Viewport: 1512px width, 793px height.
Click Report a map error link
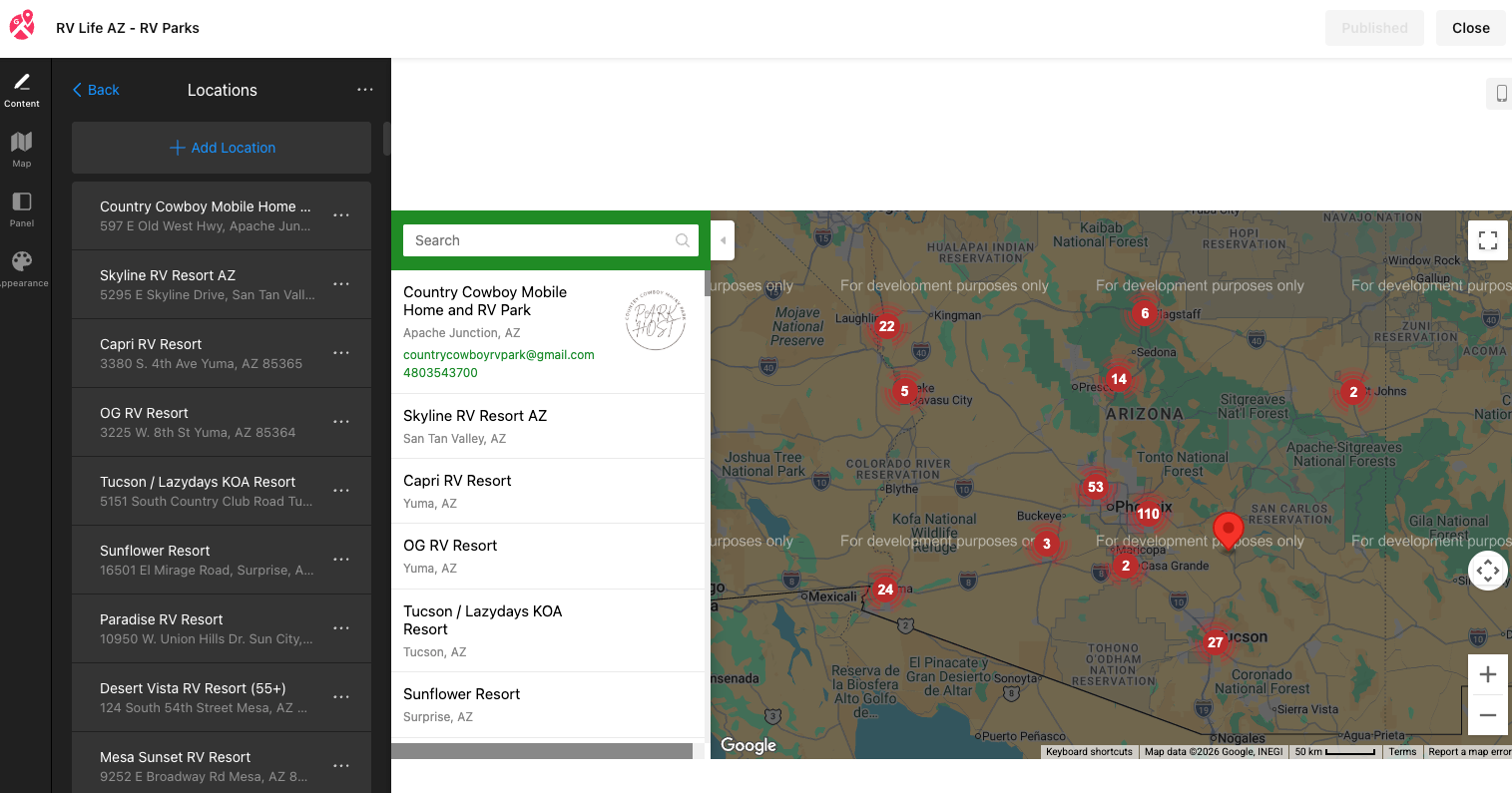pos(1469,752)
